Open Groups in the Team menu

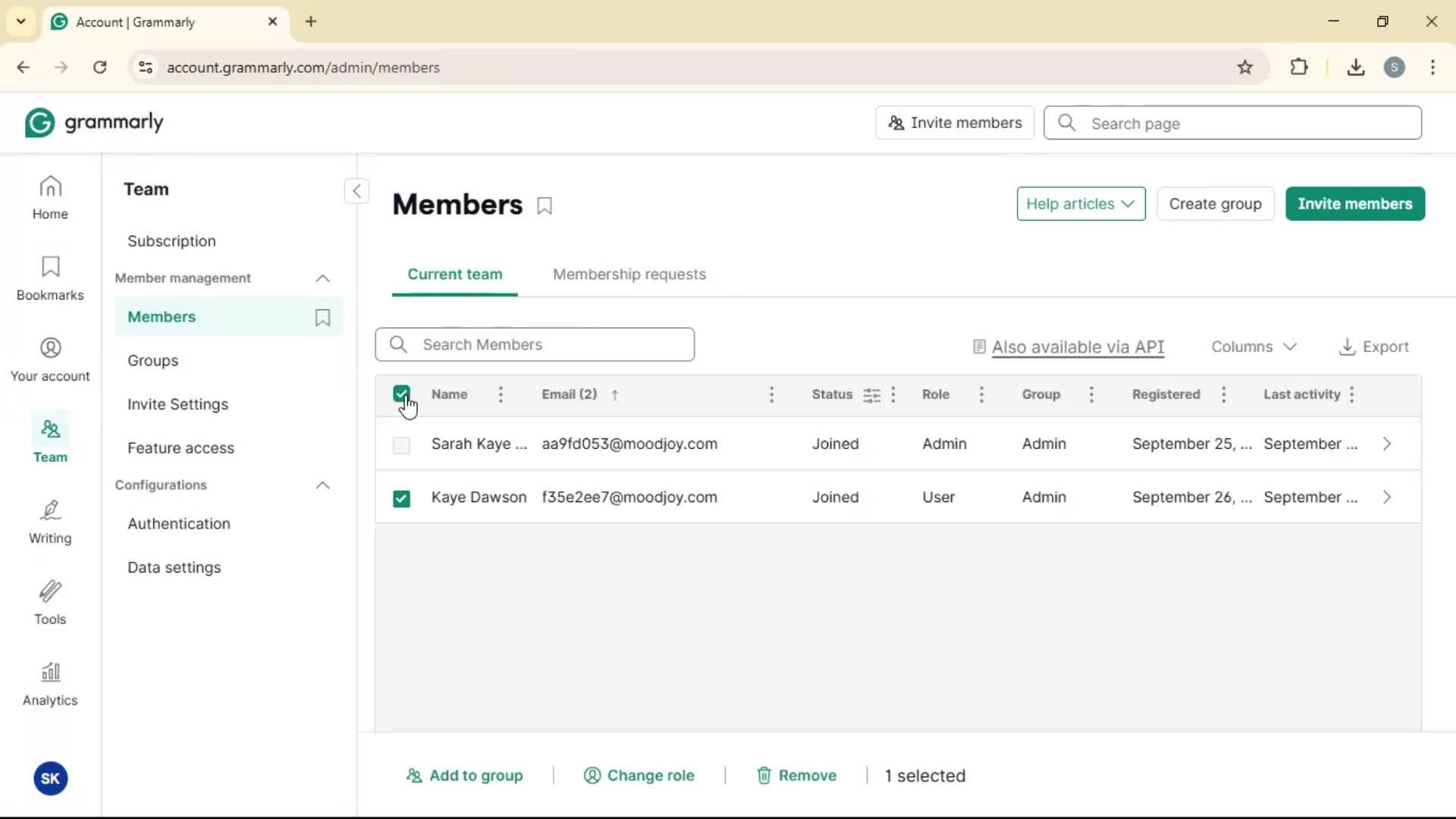coord(152,361)
